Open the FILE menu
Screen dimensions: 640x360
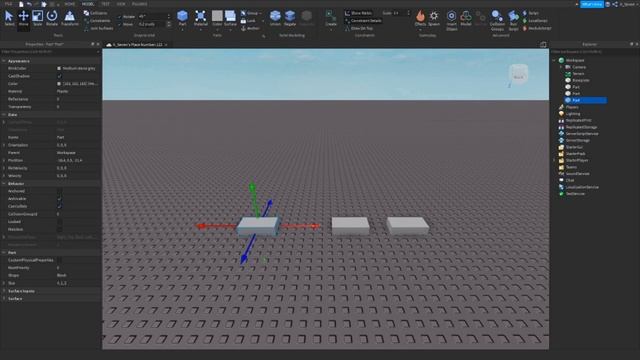(9, 4)
